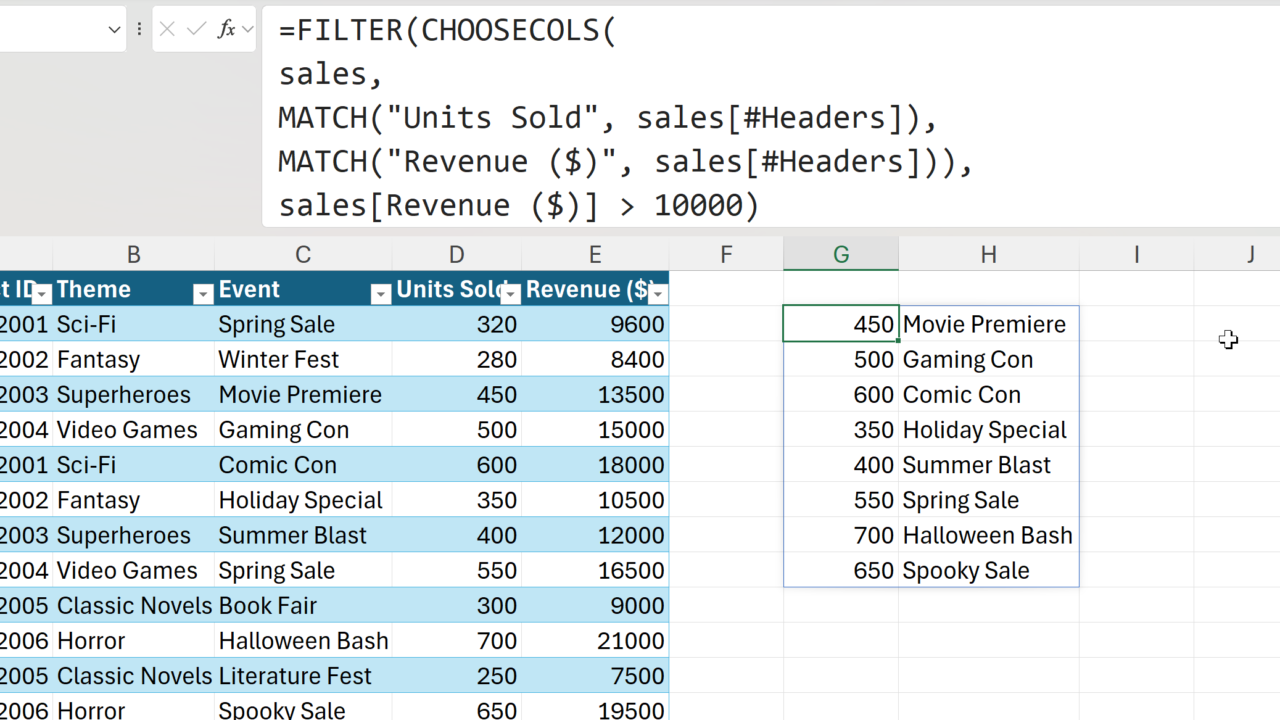Open the filter button on the ID column
1280x720 pixels.
[x=42, y=293]
